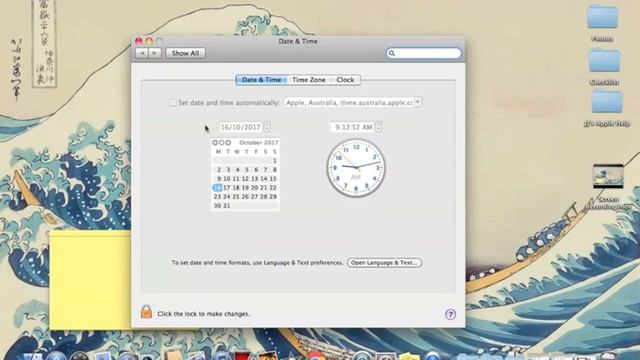Screen dimensions: 640x360
Task: Select day 20 in October calendar
Action: tap(254, 188)
